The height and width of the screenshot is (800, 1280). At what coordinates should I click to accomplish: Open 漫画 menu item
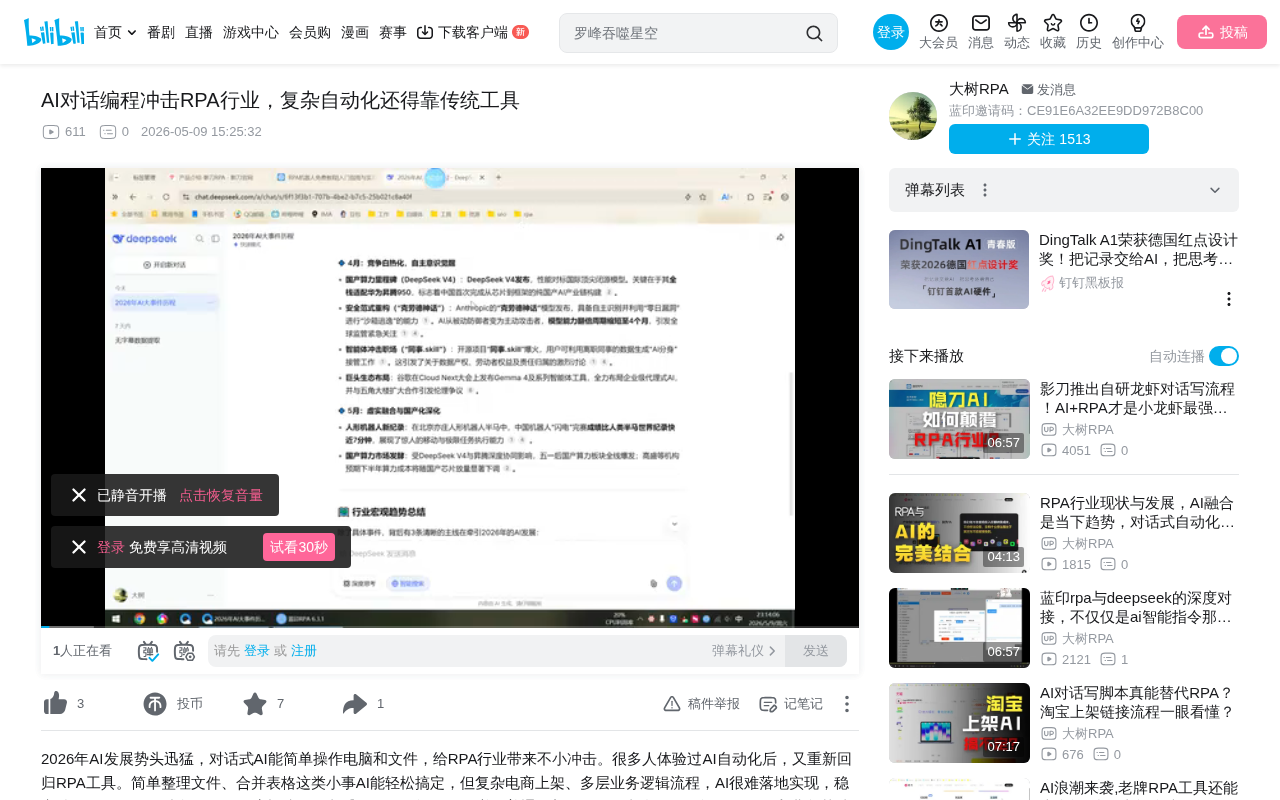click(x=355, y=32)
